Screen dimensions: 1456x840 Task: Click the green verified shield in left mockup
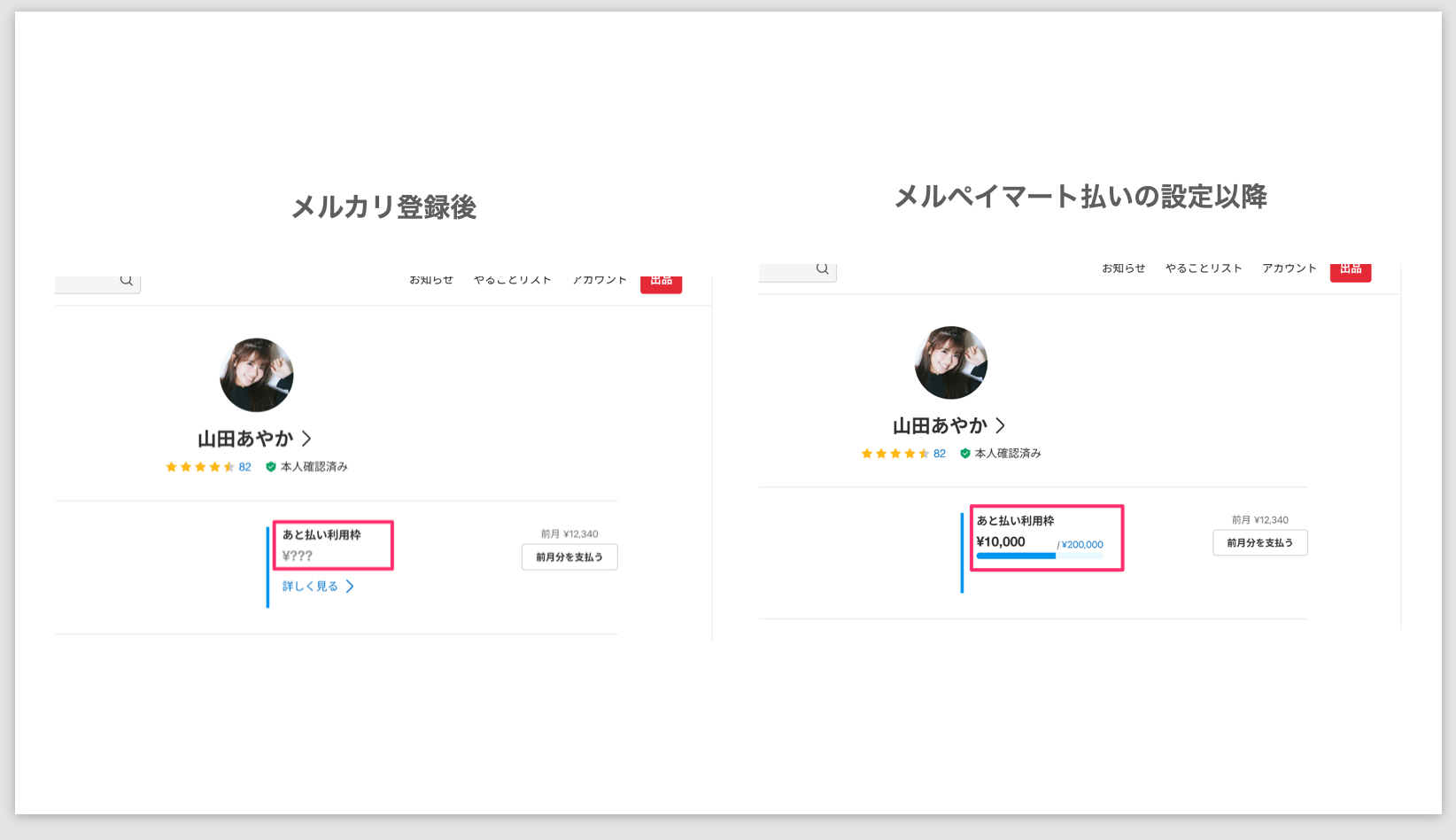coord(271,467)
